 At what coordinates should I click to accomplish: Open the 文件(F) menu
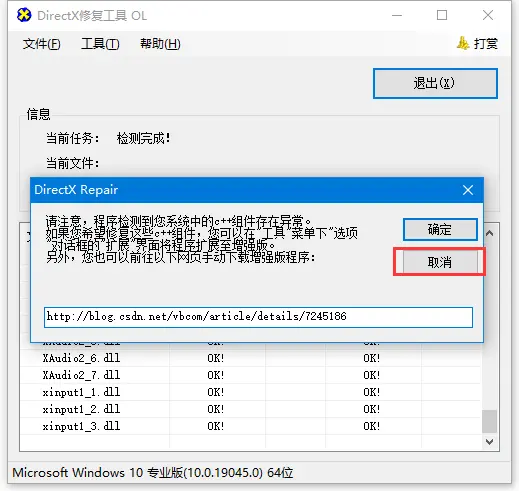pos(41,44)
